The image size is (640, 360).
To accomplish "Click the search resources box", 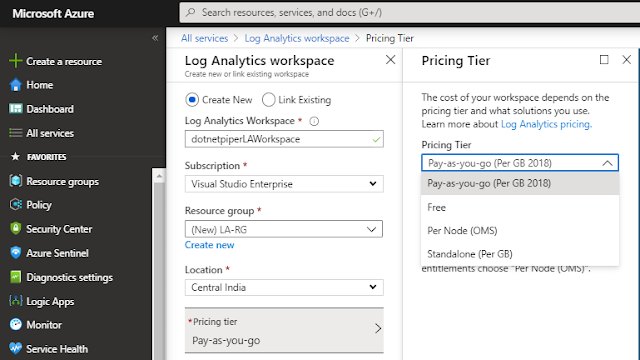I will [x=409, y=12].
